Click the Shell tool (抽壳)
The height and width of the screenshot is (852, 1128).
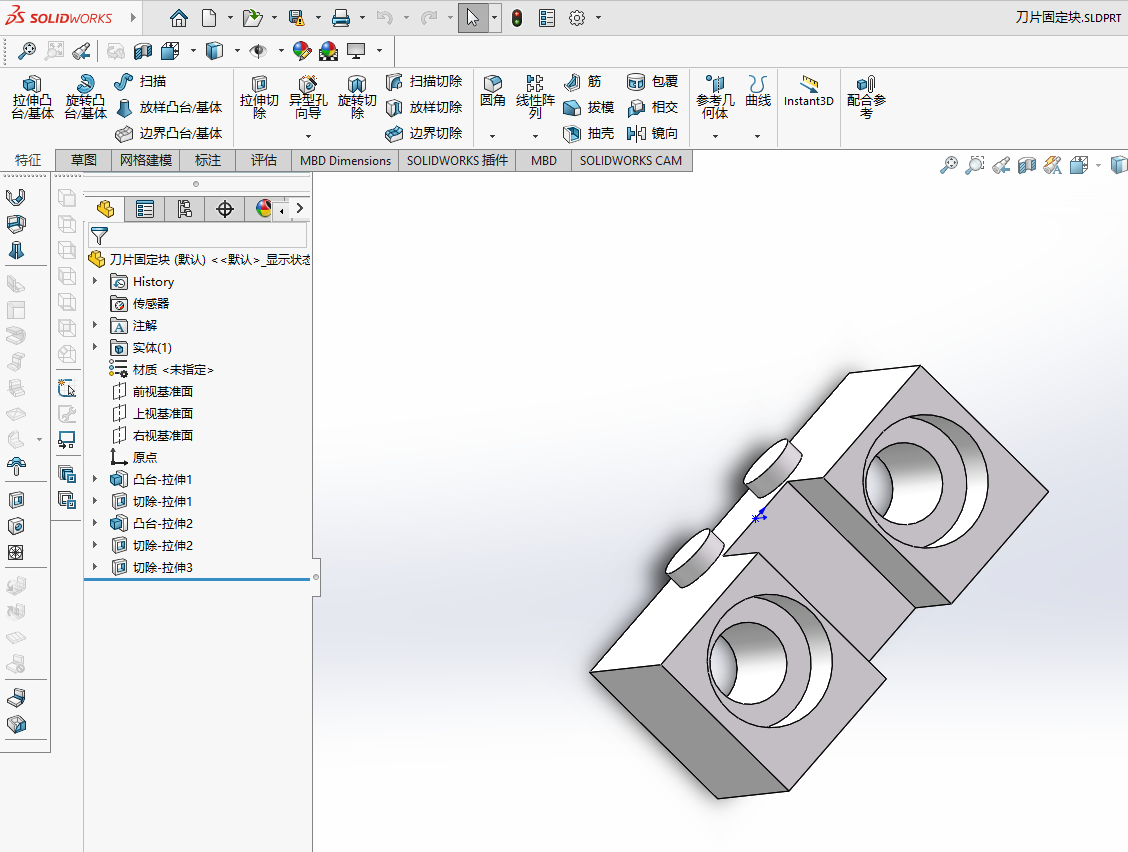pos(588,133)
